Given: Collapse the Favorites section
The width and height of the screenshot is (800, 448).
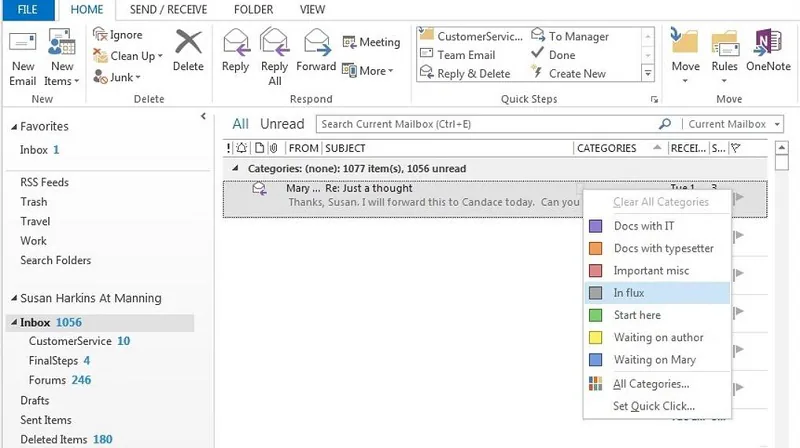Looking at the screenshot, I should tap(13, 127).
